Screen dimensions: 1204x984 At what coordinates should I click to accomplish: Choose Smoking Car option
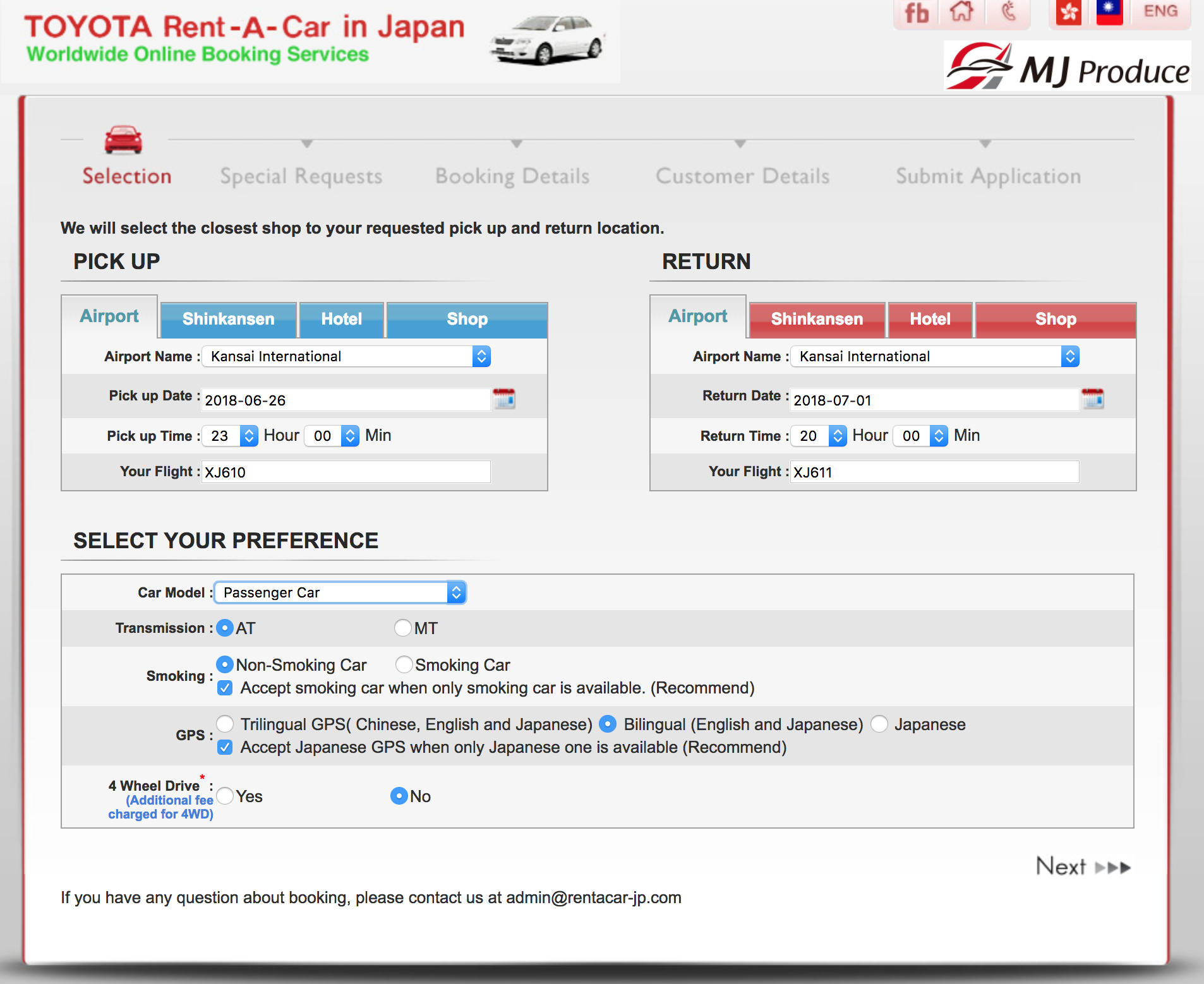[x=404, y=665]
